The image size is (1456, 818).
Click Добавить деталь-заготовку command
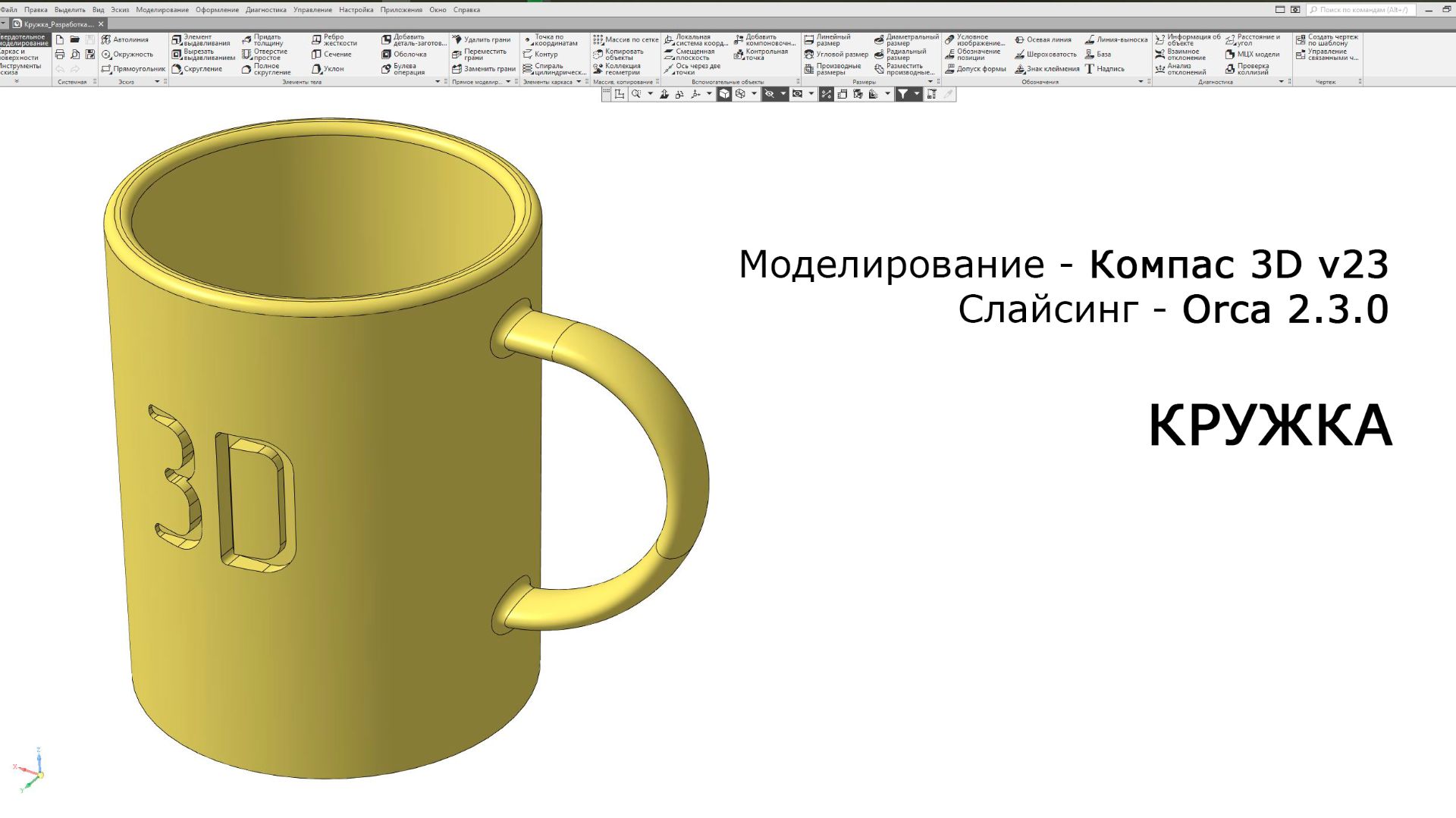414,40
